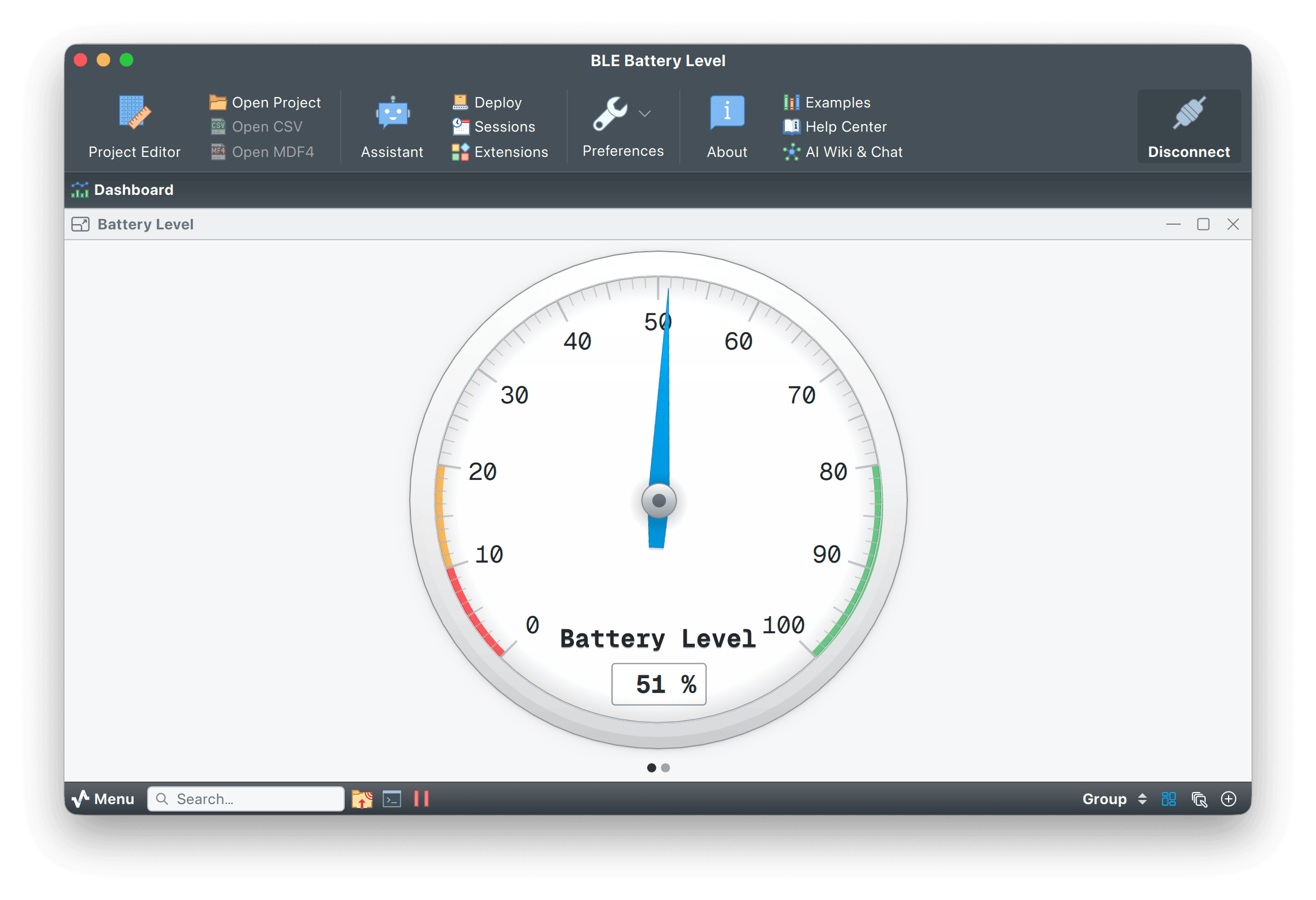The image size is (1316, 900).
Task: Click the add widget plus icon
Action: [1229, 799]
